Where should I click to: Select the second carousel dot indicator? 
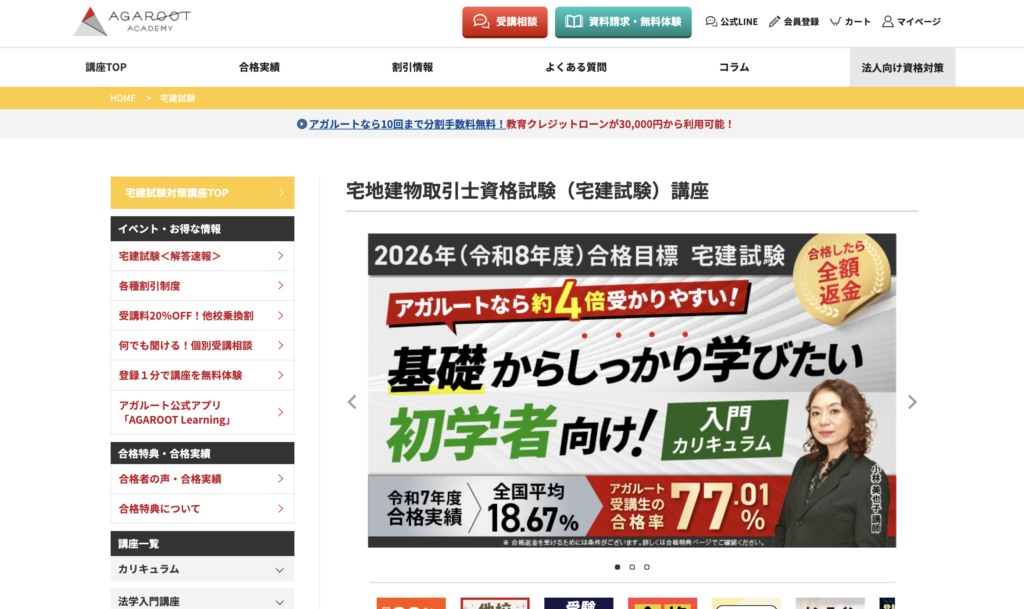click(632, 567)
